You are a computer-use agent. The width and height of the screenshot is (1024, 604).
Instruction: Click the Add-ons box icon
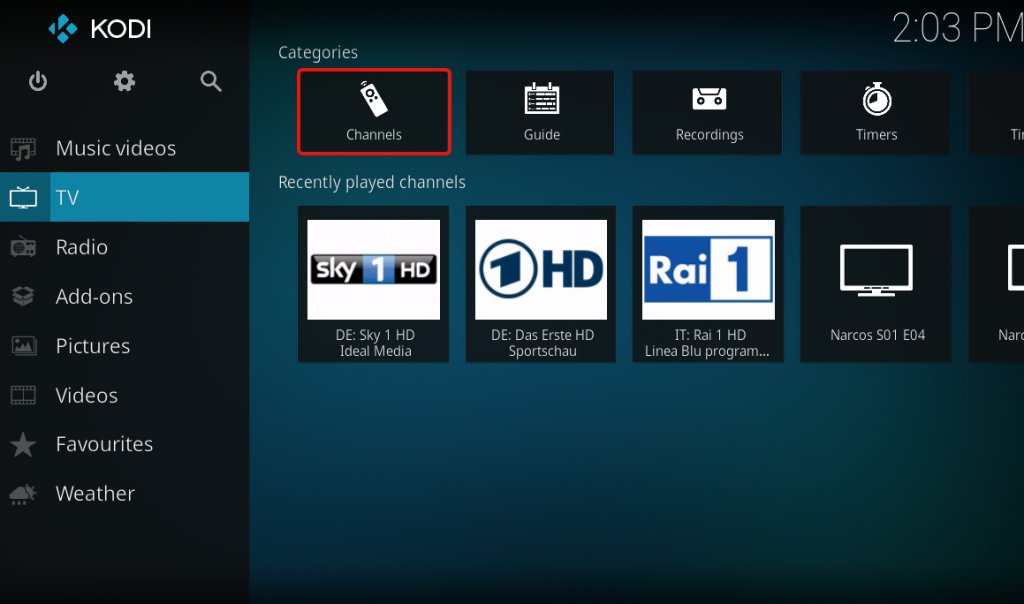point(24,296)
